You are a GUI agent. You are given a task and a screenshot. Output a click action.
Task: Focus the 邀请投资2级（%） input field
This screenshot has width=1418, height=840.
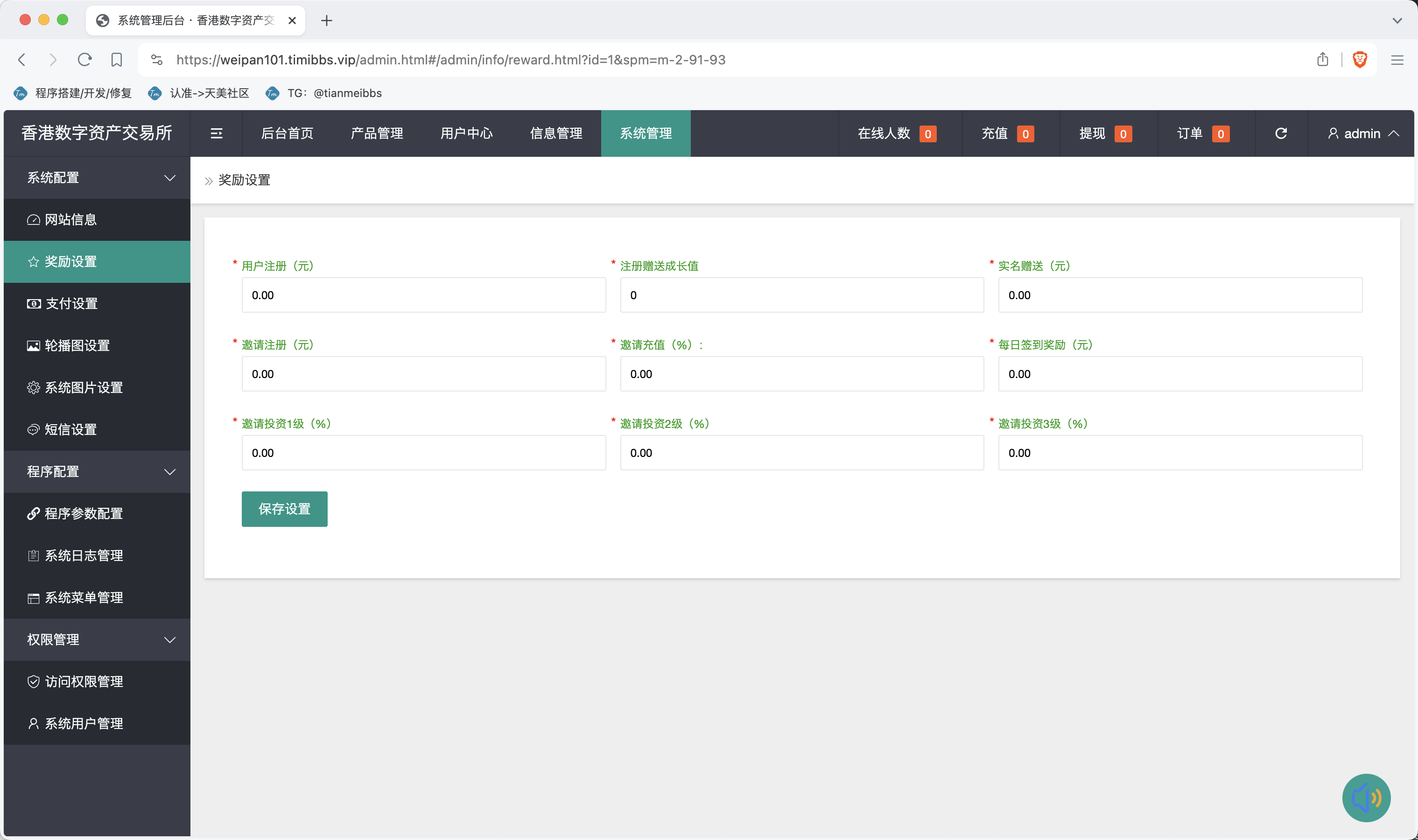(x=801, y=453)
